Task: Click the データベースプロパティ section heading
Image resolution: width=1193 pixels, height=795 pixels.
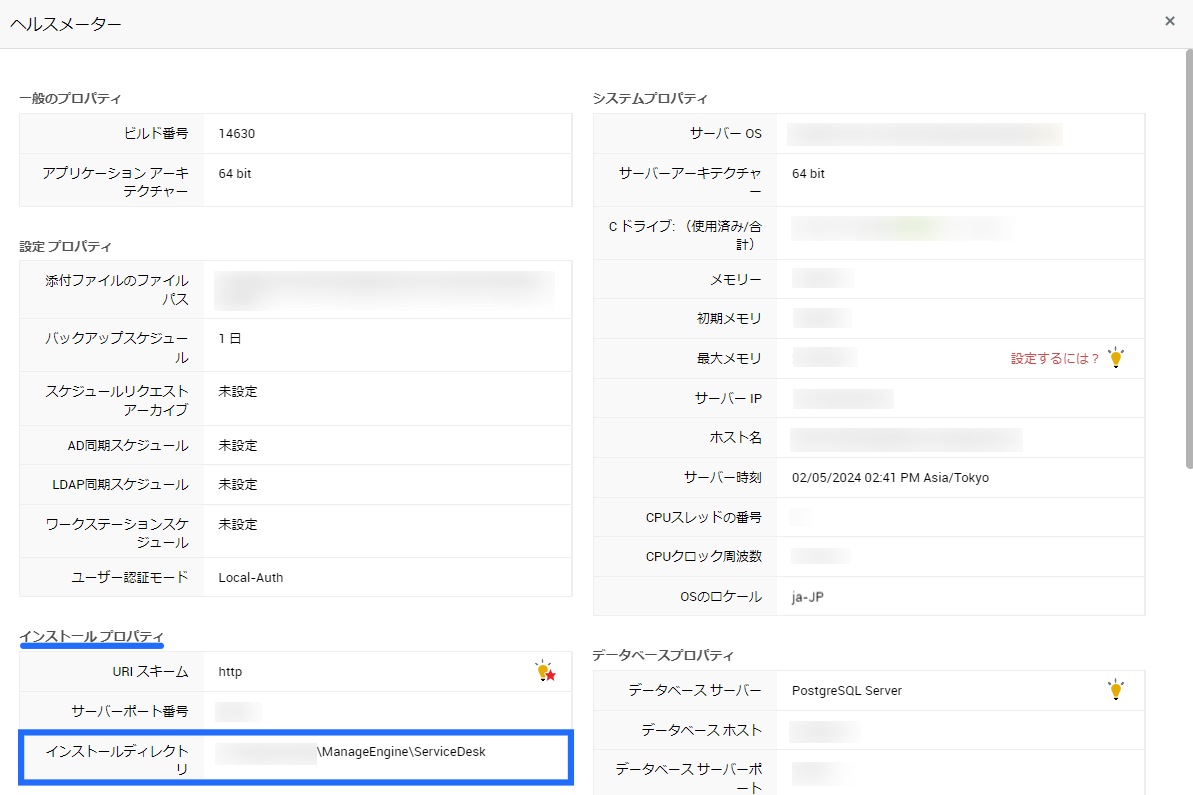Action: 663,655
